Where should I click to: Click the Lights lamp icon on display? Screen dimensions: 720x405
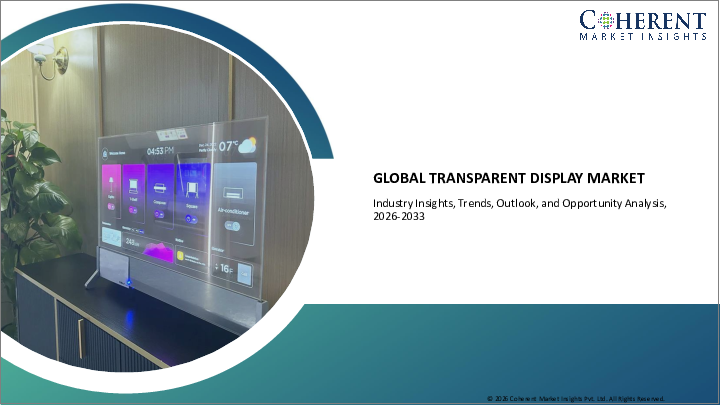112,182
